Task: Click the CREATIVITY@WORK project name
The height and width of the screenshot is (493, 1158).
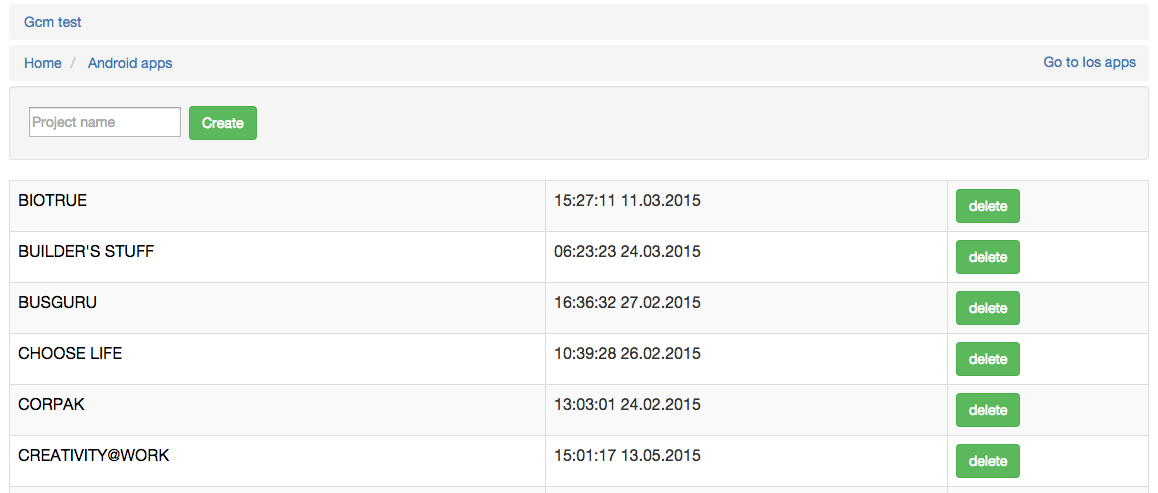Action: tap(94, 456)
